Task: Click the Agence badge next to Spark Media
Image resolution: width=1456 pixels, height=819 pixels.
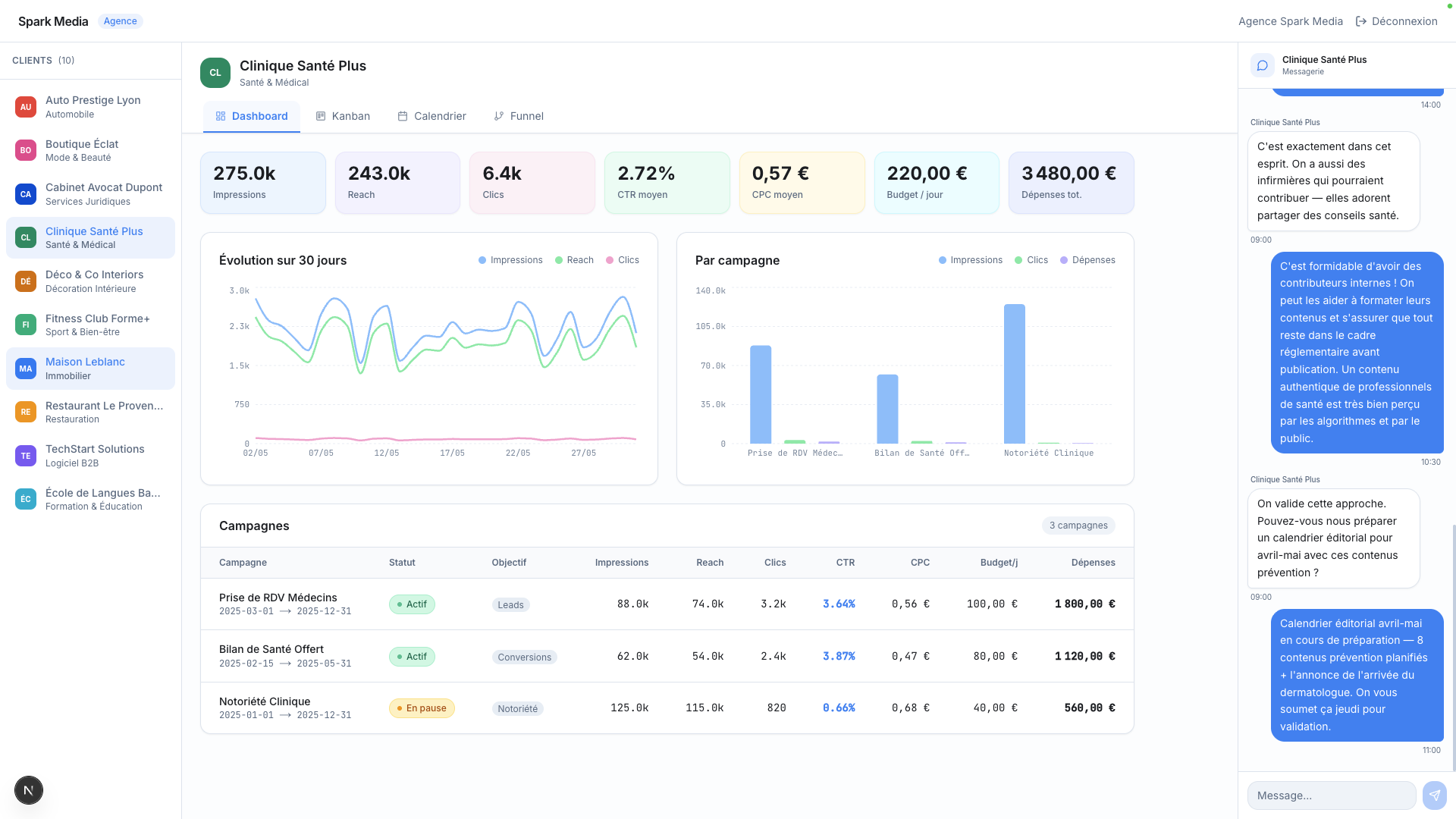Action: [x=120, y=21]
